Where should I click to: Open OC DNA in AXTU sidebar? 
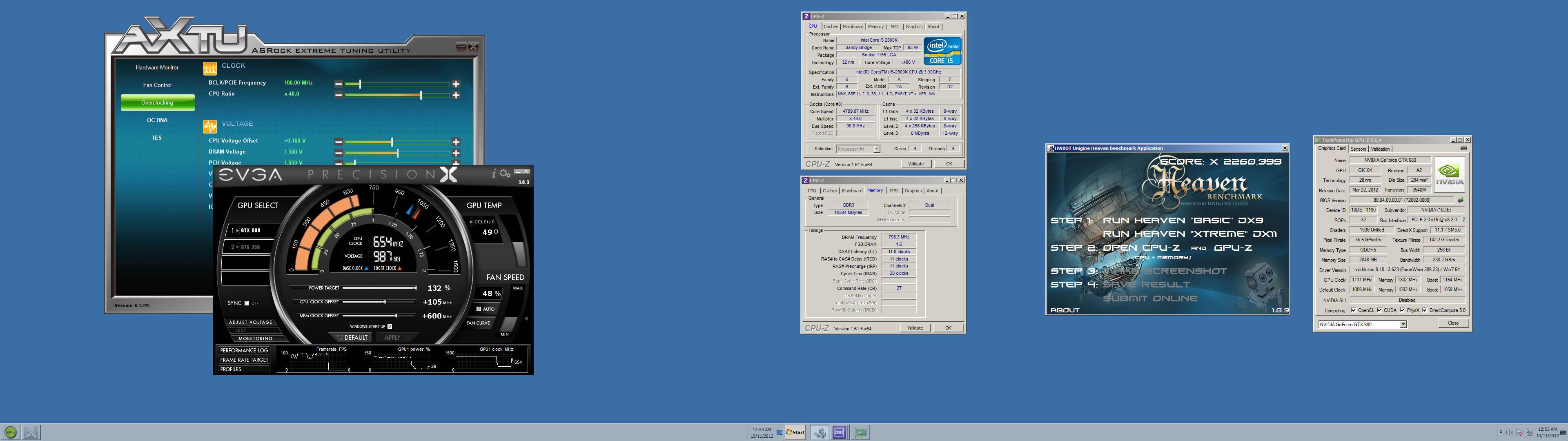157,120
